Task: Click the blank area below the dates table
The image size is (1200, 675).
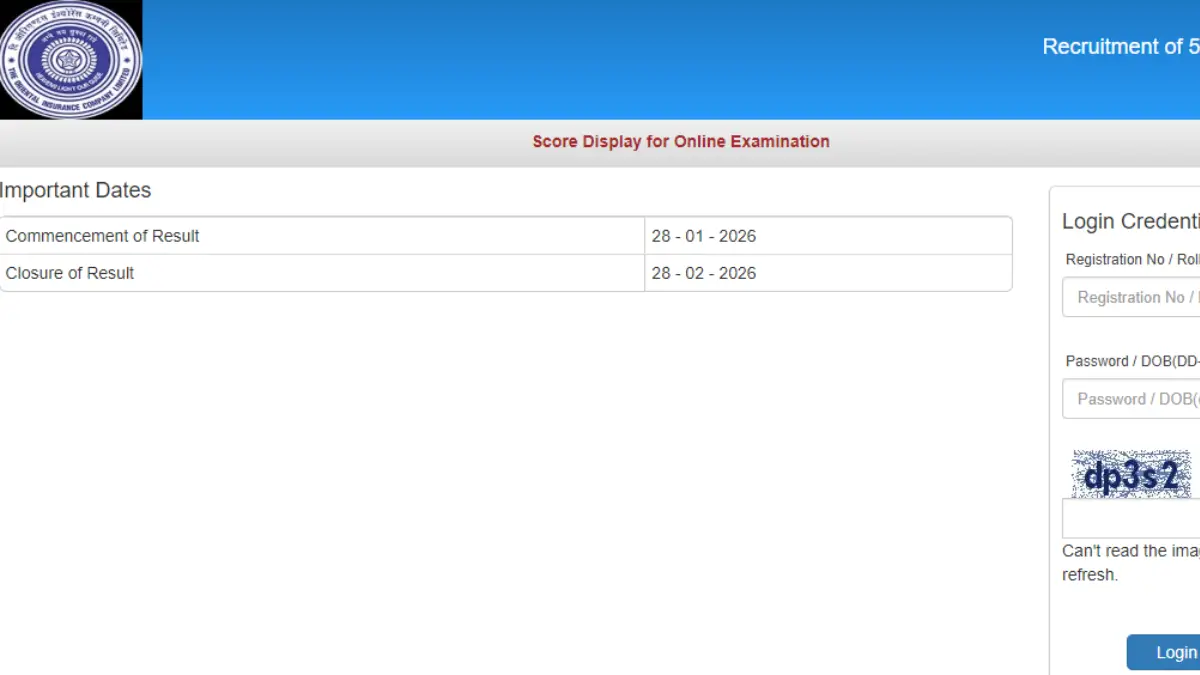Action: (500, 480)
